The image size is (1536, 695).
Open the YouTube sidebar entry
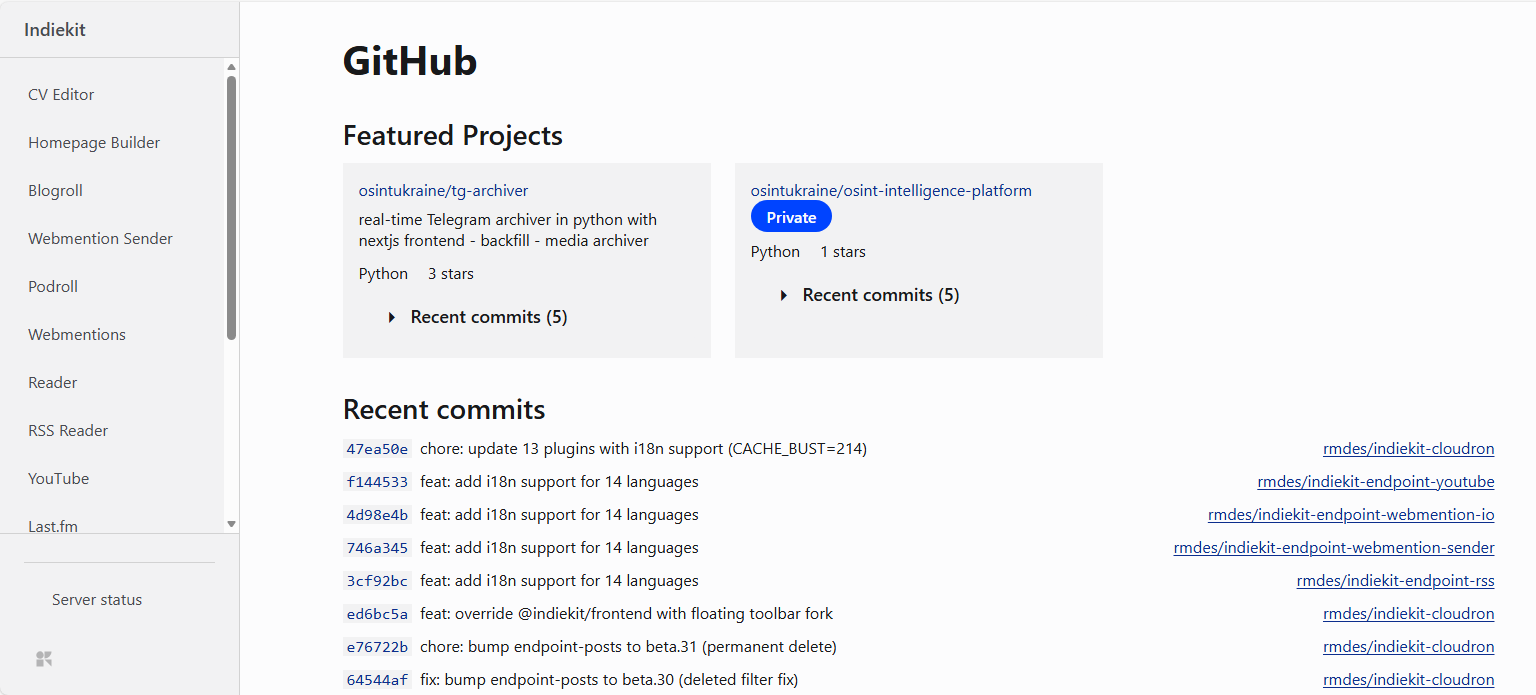[58, 478]
